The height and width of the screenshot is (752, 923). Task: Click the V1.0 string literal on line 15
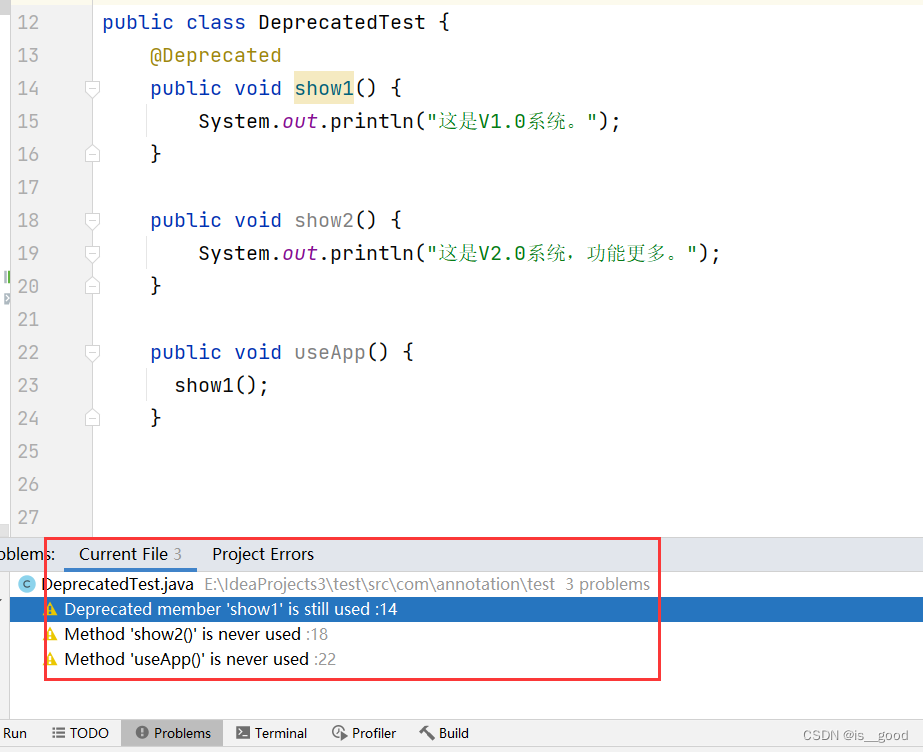point(512,121)
